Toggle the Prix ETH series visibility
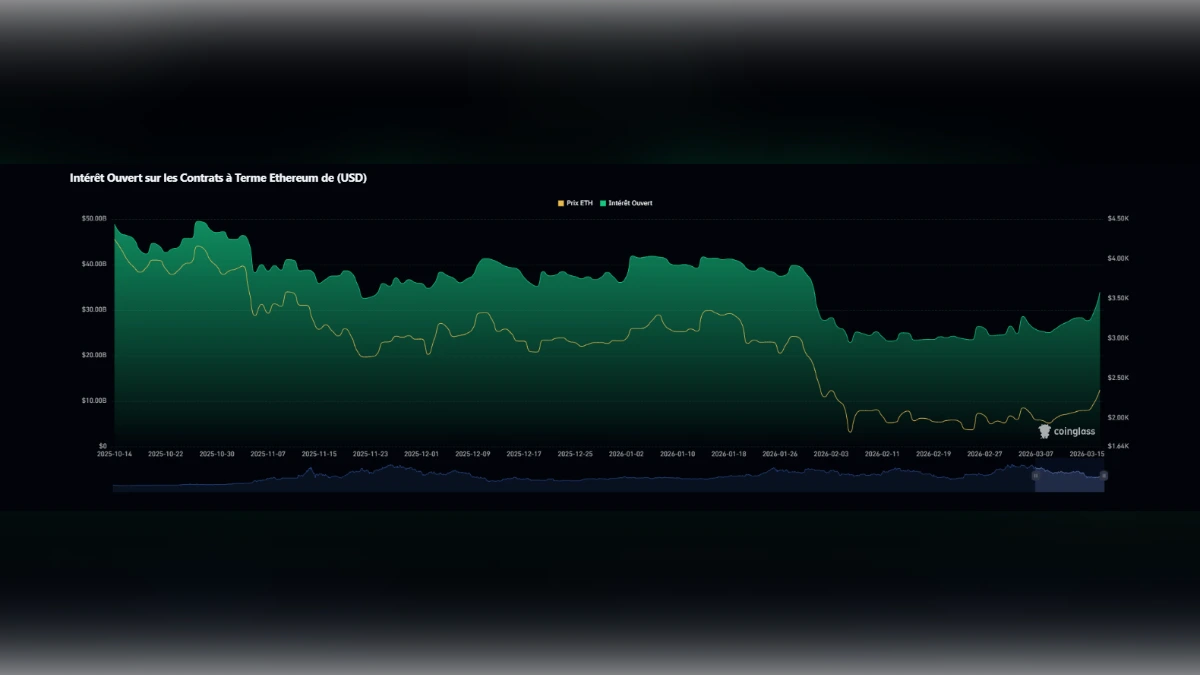 point(575,203)
